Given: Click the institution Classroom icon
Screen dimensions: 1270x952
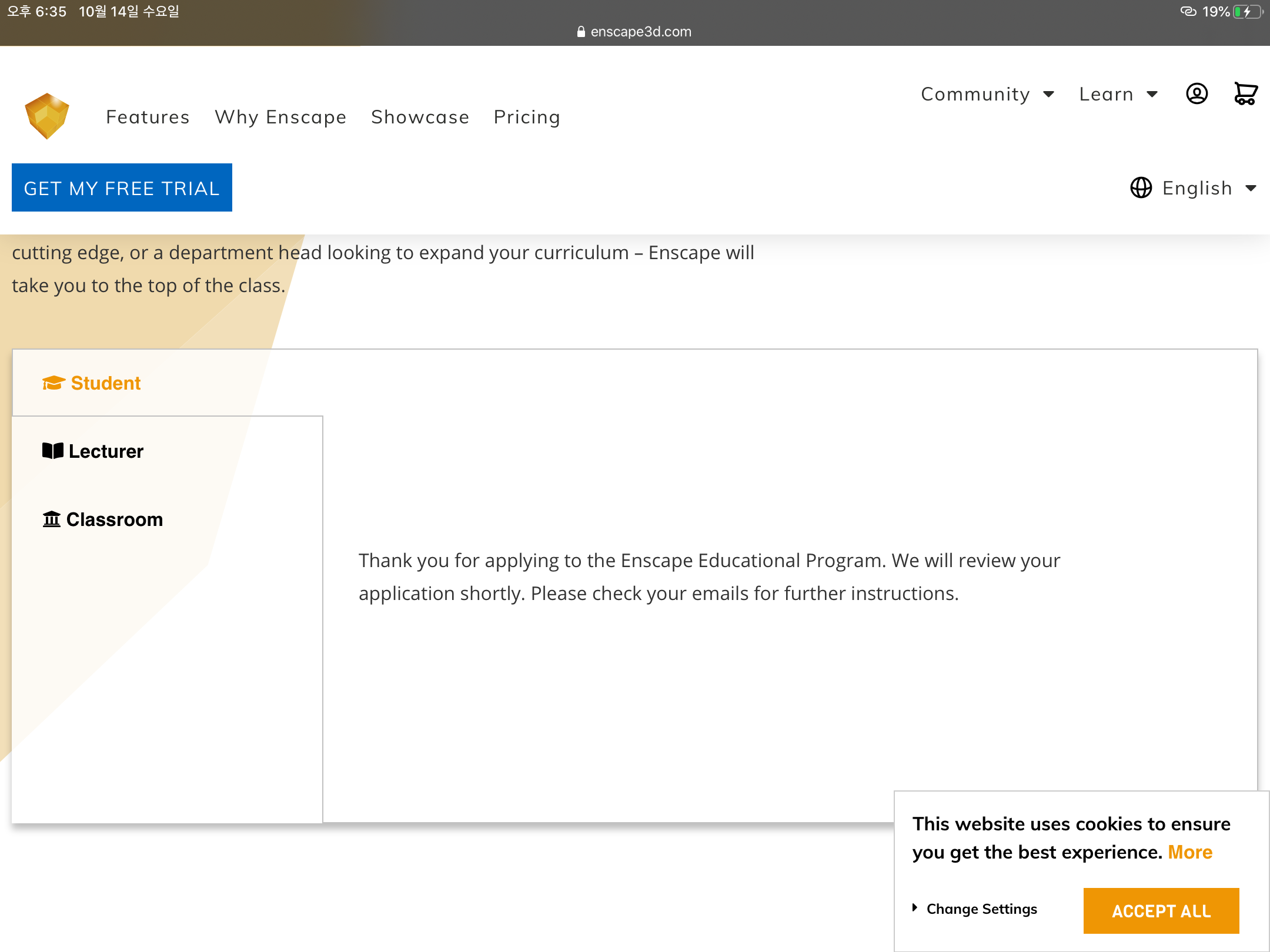Looking at the screenshot, I should point(52,519).
